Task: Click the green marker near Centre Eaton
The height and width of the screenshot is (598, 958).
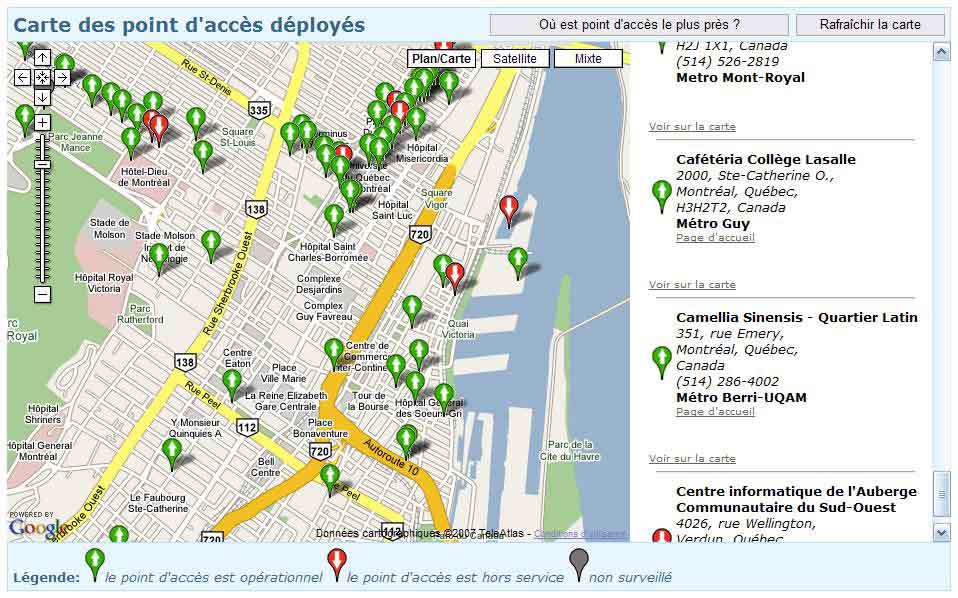Action: coord(232,383)
